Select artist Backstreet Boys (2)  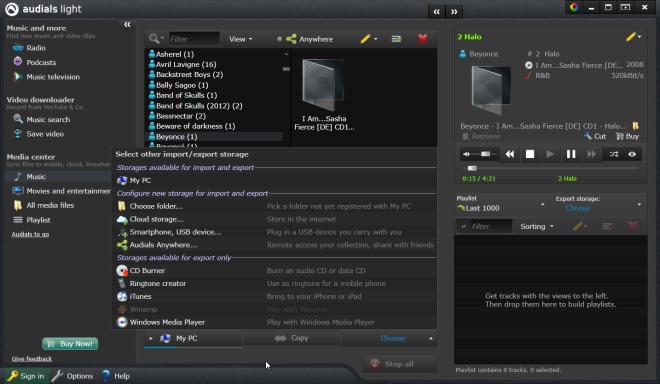point(186,75)
